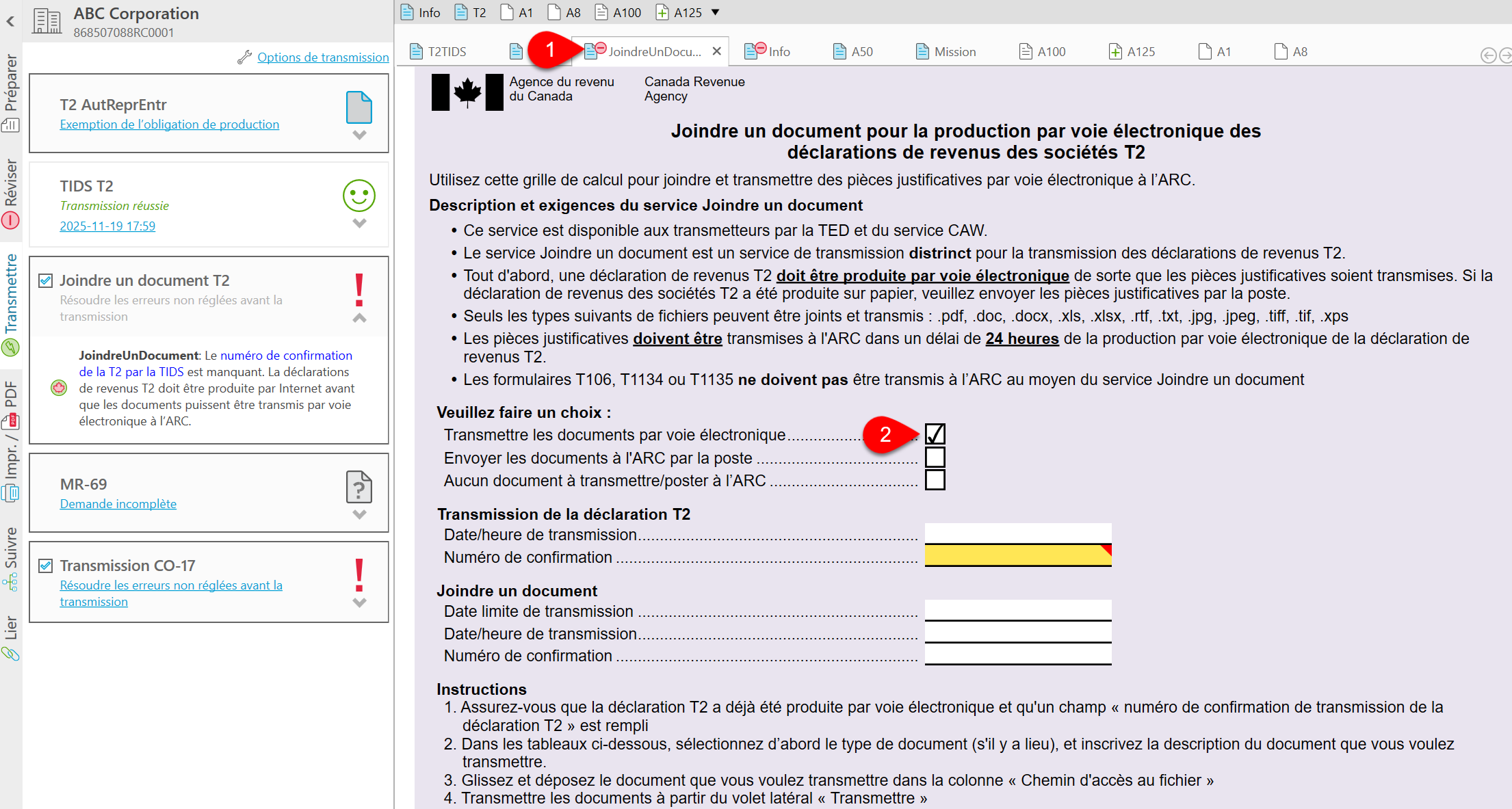Check Envoyer les documents à l'ARC par la poste
Screen dimensions: 1512x809
[x=935, y=457]
